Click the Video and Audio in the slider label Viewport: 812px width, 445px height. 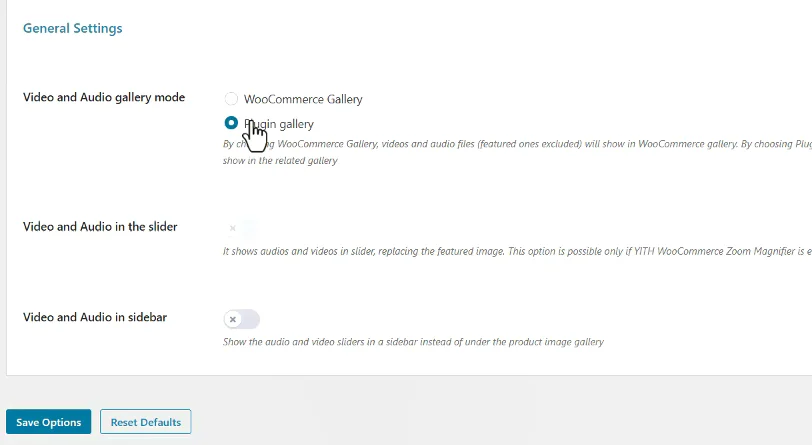click(100, 227)
